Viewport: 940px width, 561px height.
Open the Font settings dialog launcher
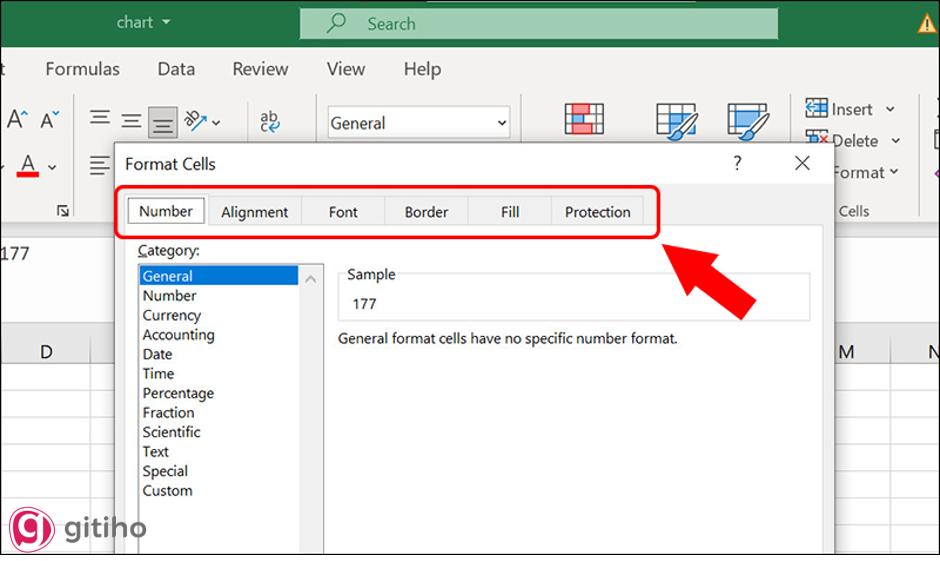coord(63,210)
